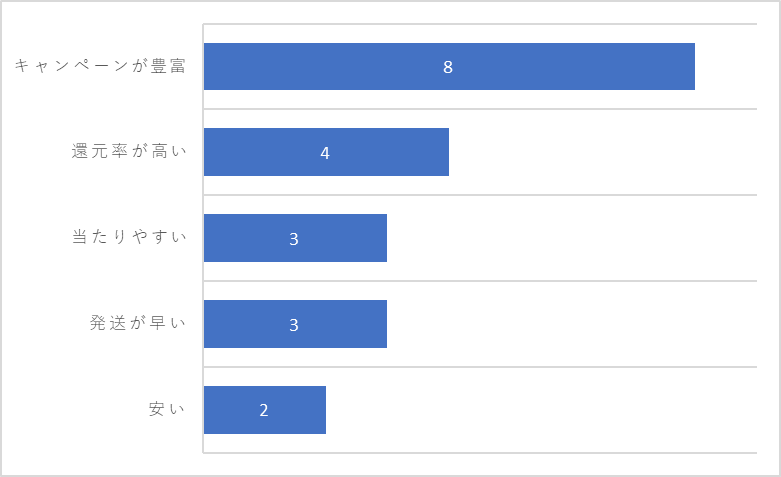This screenshot has height=477, width=781.
Task: Click the empty plot area right of 安い bar
Action: point(541,410)
